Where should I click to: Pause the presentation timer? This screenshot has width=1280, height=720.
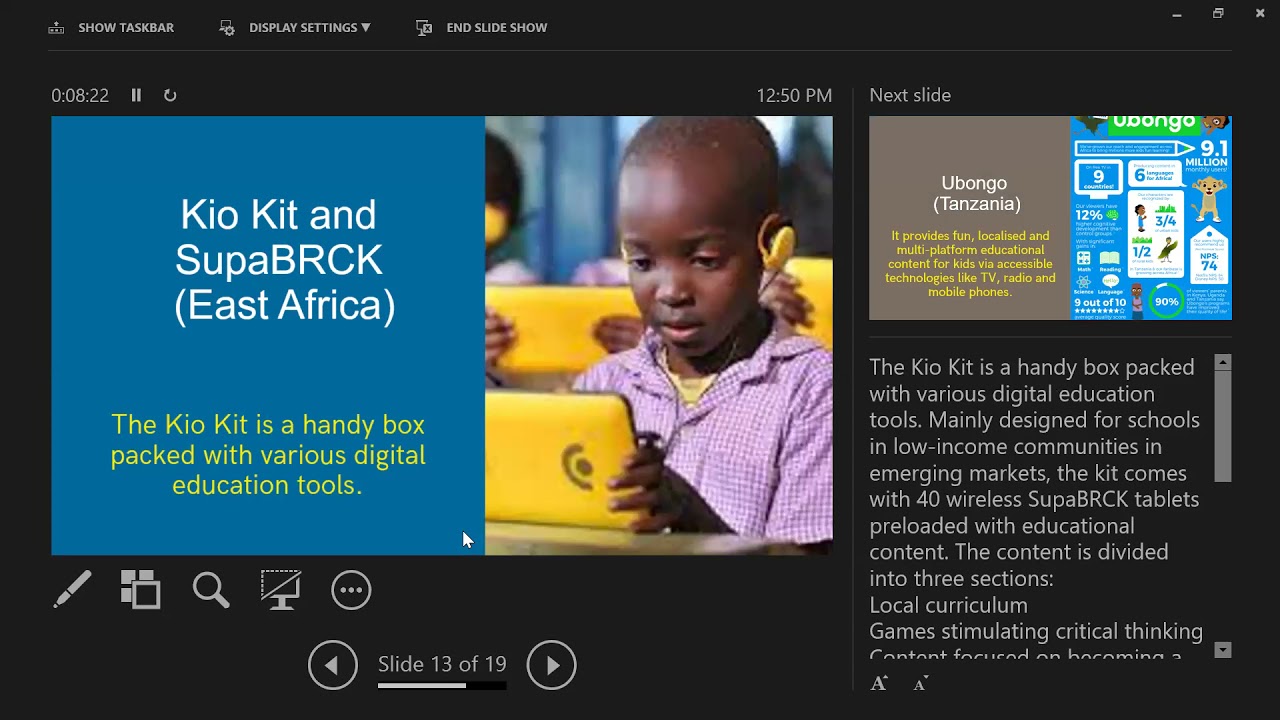click(x=136, y=95)
